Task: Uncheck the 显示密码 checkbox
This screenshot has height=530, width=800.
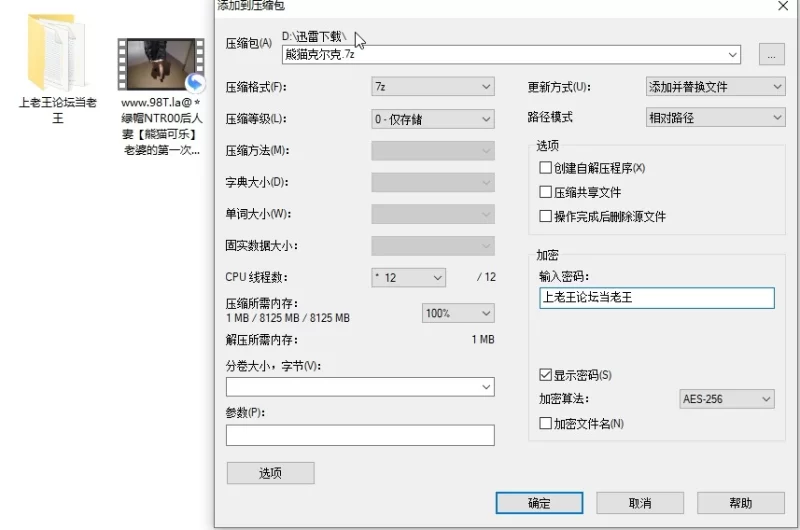Action: 545,375
